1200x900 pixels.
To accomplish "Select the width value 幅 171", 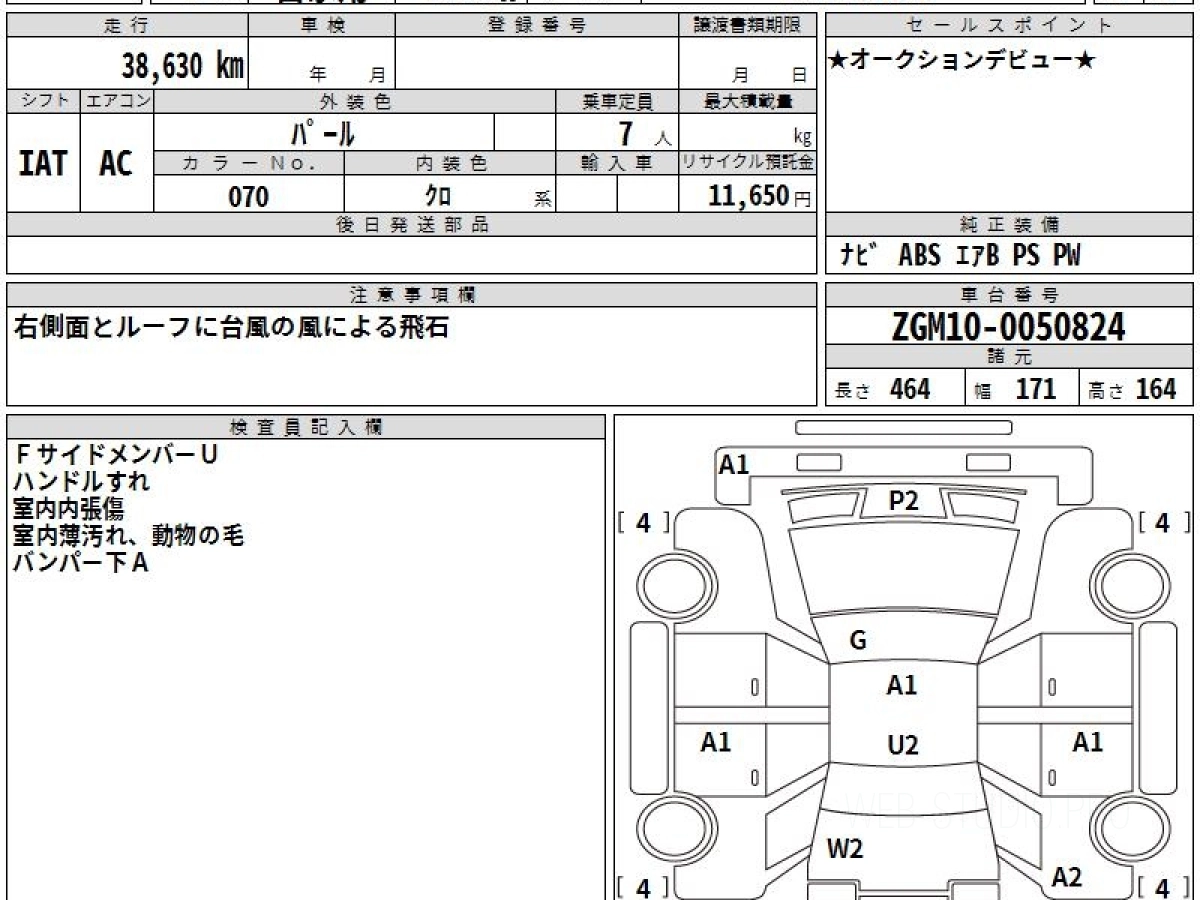I will point(1016,389).
